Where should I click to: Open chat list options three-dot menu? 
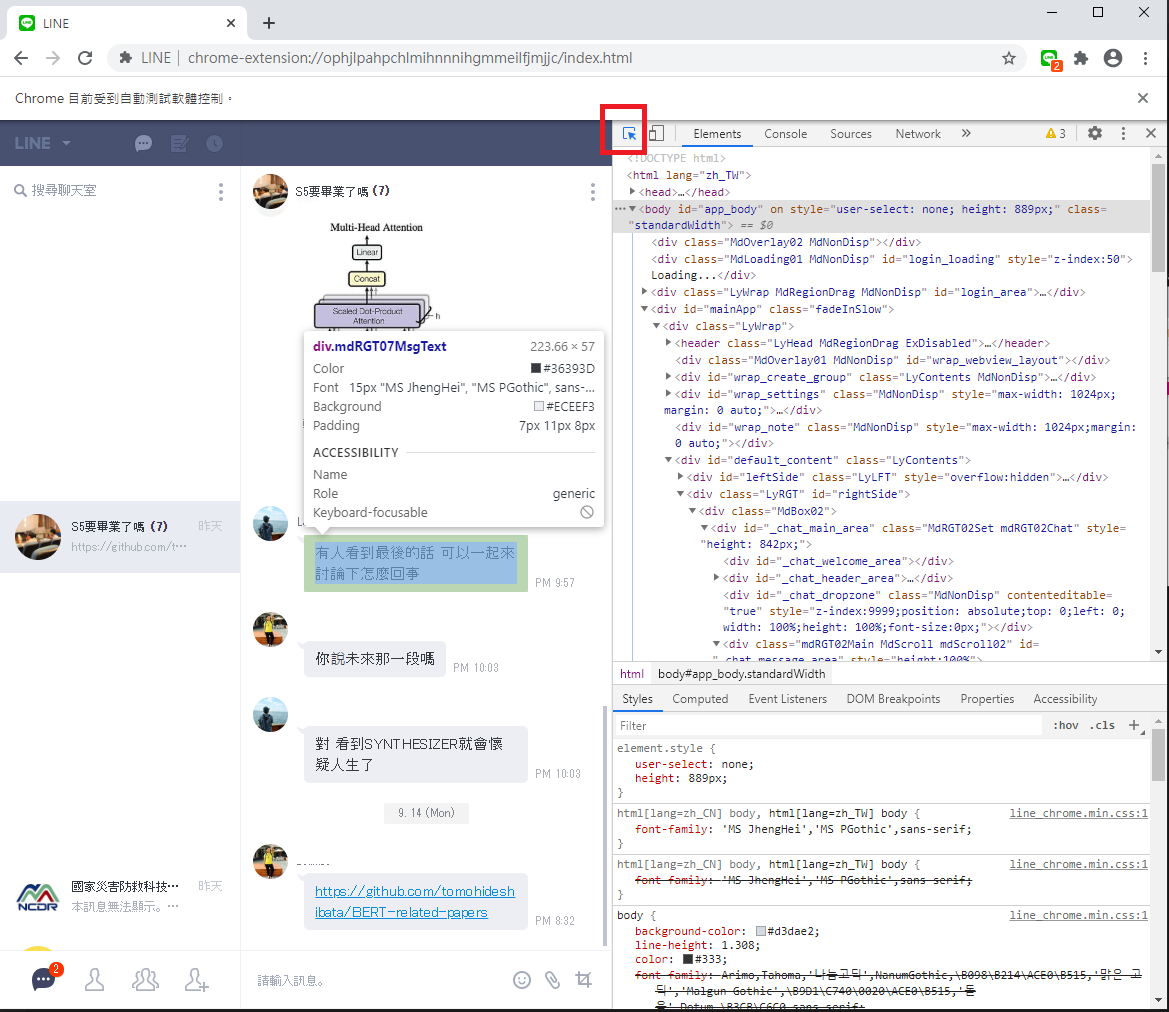point(221,192)
